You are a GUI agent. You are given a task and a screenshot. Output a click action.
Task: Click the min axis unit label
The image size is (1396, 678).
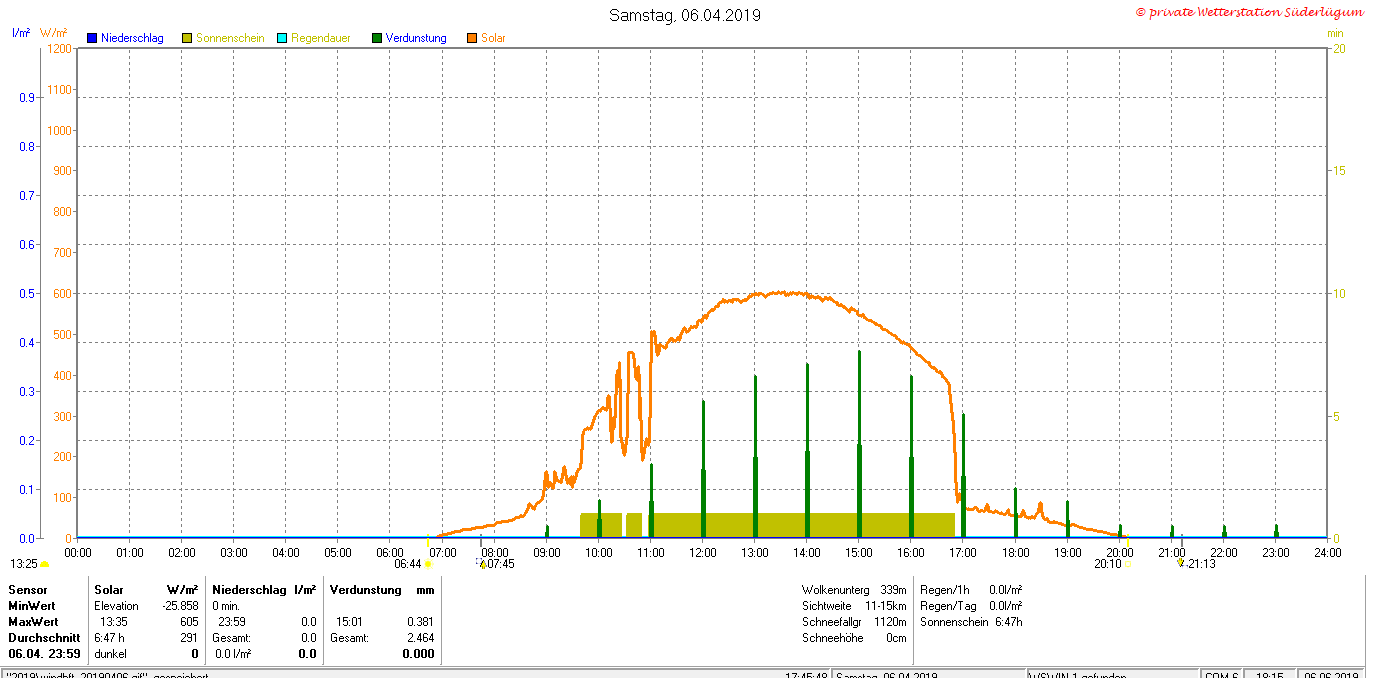click(1335, 33)
